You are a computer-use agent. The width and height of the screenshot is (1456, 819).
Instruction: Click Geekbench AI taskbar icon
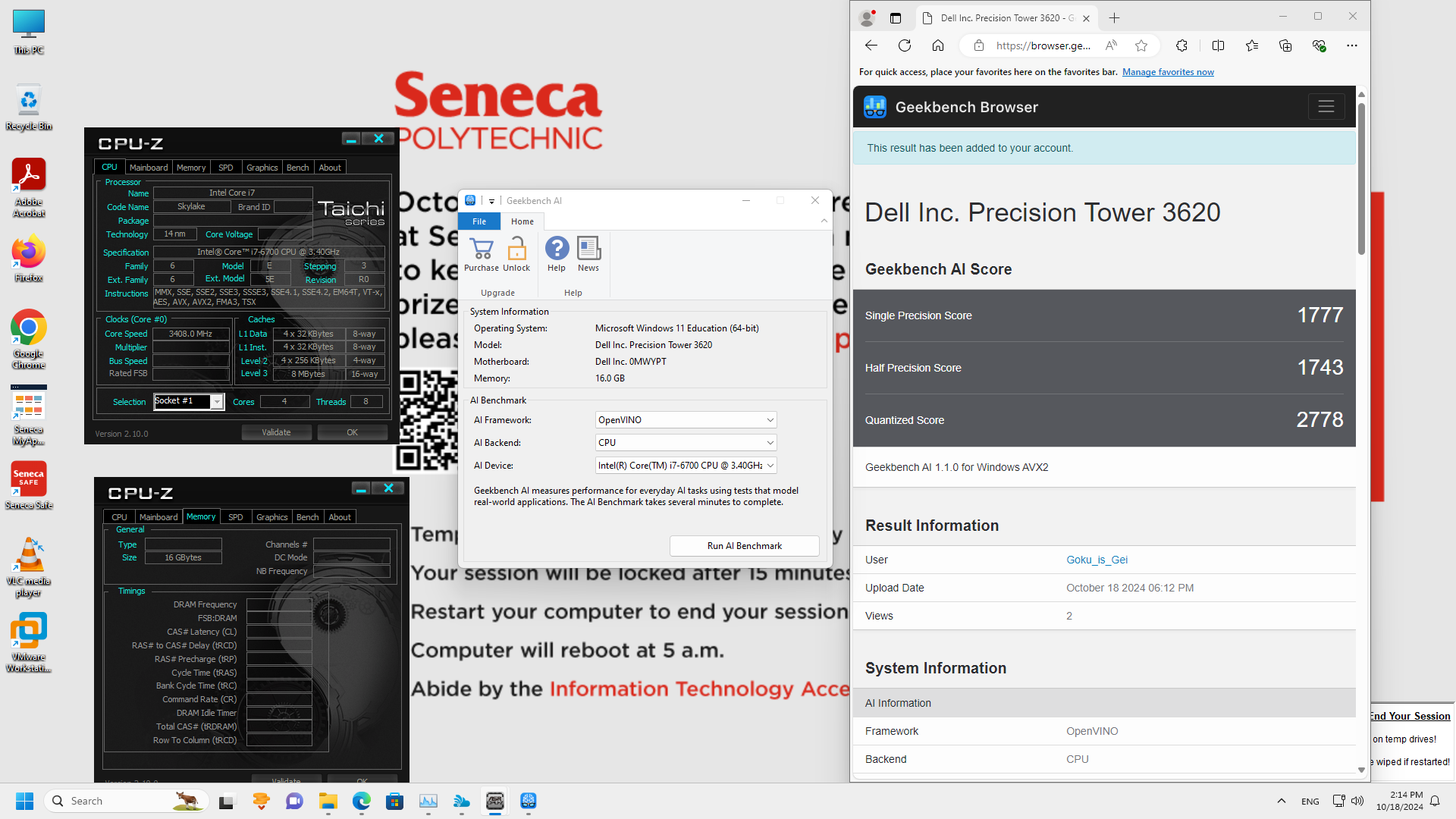point(528,801)
